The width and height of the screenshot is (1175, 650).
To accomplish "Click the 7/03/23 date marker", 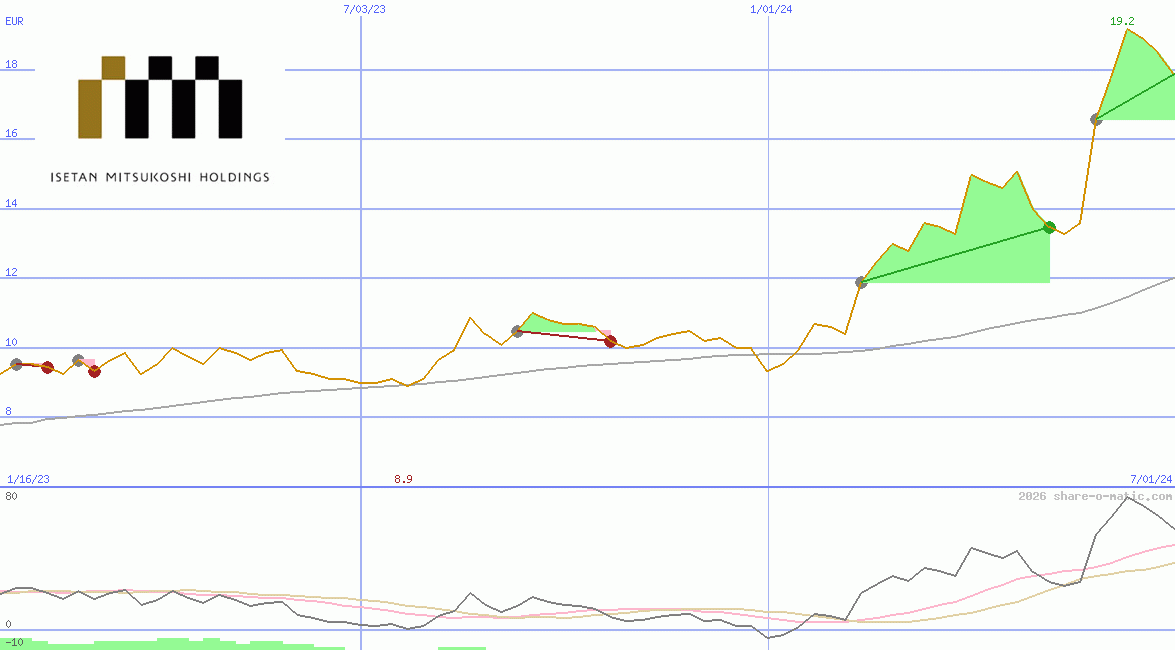I will 362,9.
